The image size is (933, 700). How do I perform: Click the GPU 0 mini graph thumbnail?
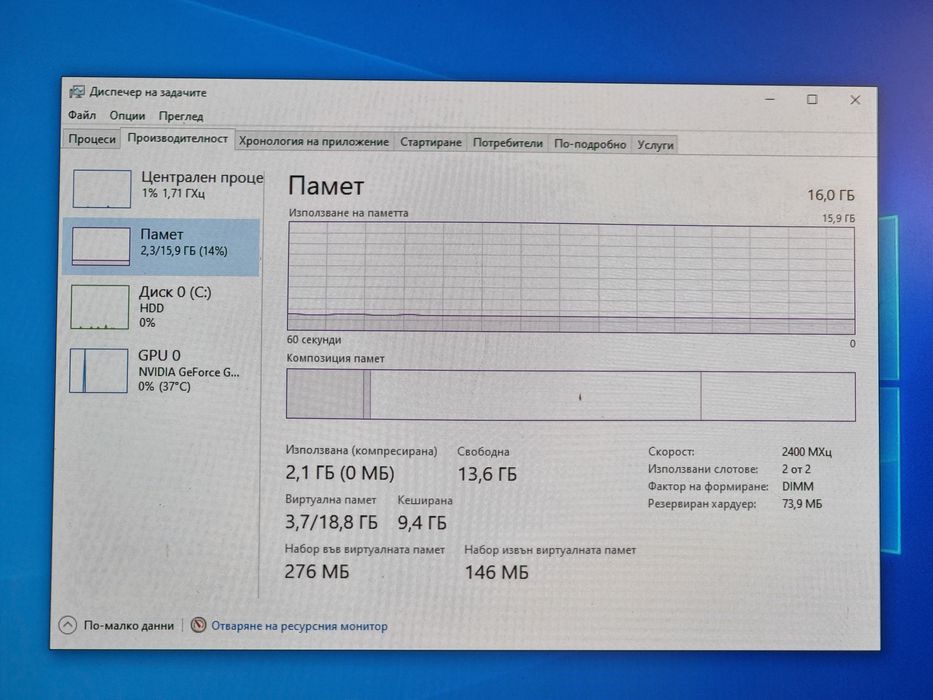[99, 370]
